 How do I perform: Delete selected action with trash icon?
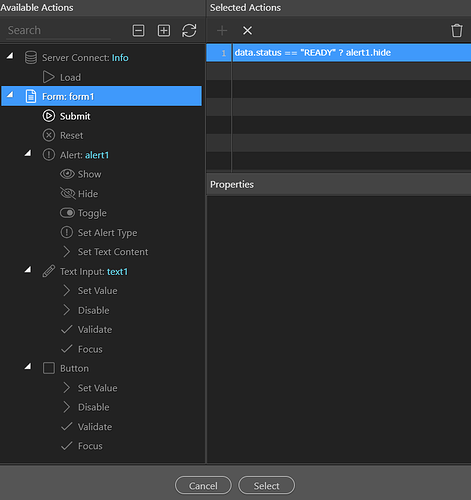(x=457, y=30)
